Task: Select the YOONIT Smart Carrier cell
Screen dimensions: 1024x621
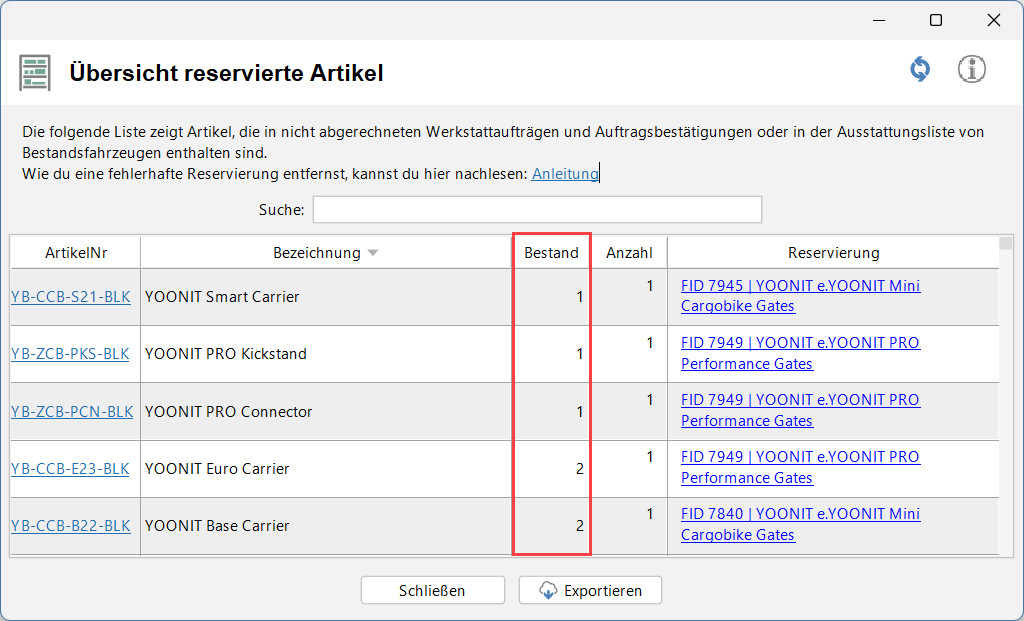Action: pos(325,296)
